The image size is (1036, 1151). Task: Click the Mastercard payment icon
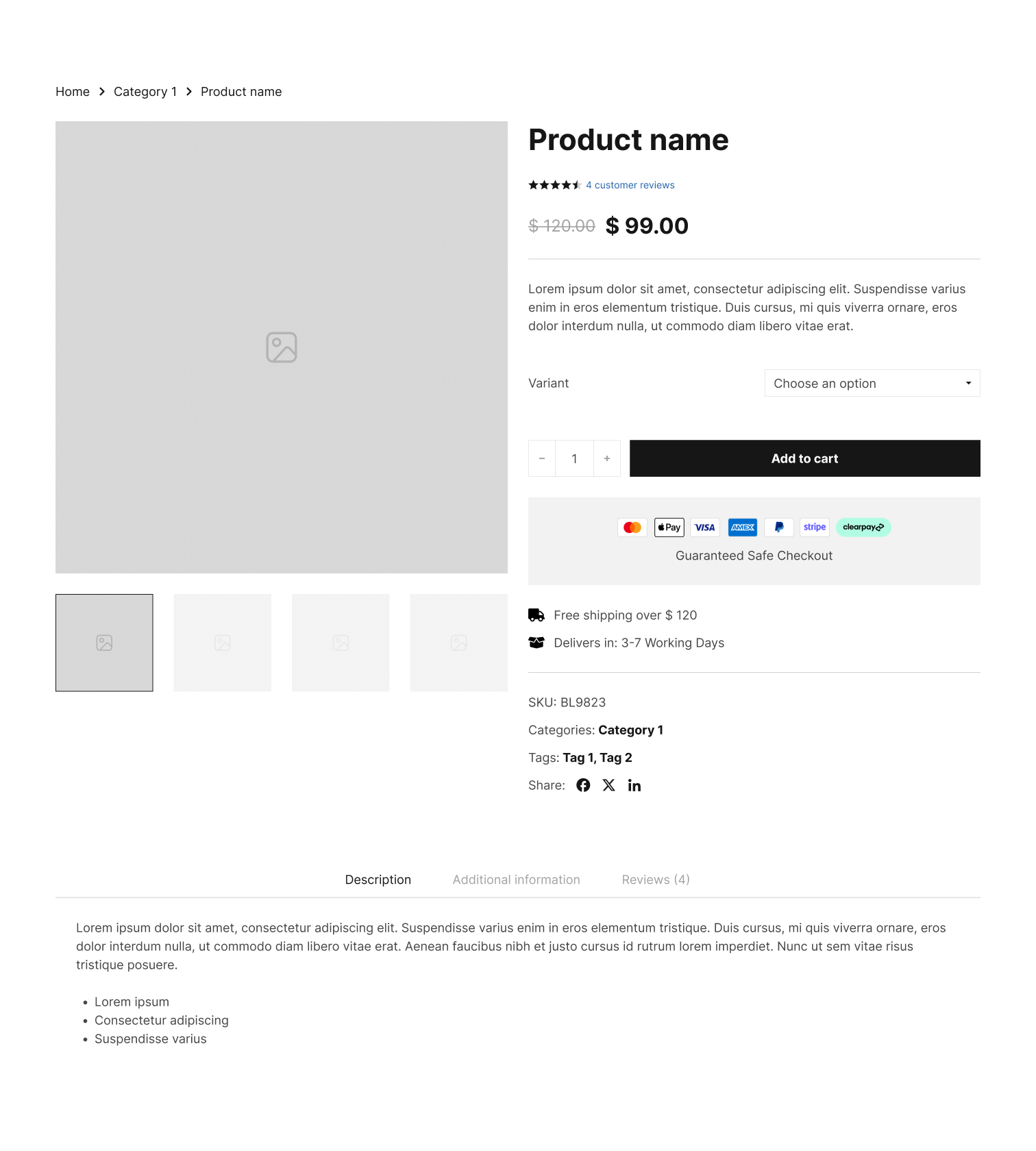[x=632, y=528]
